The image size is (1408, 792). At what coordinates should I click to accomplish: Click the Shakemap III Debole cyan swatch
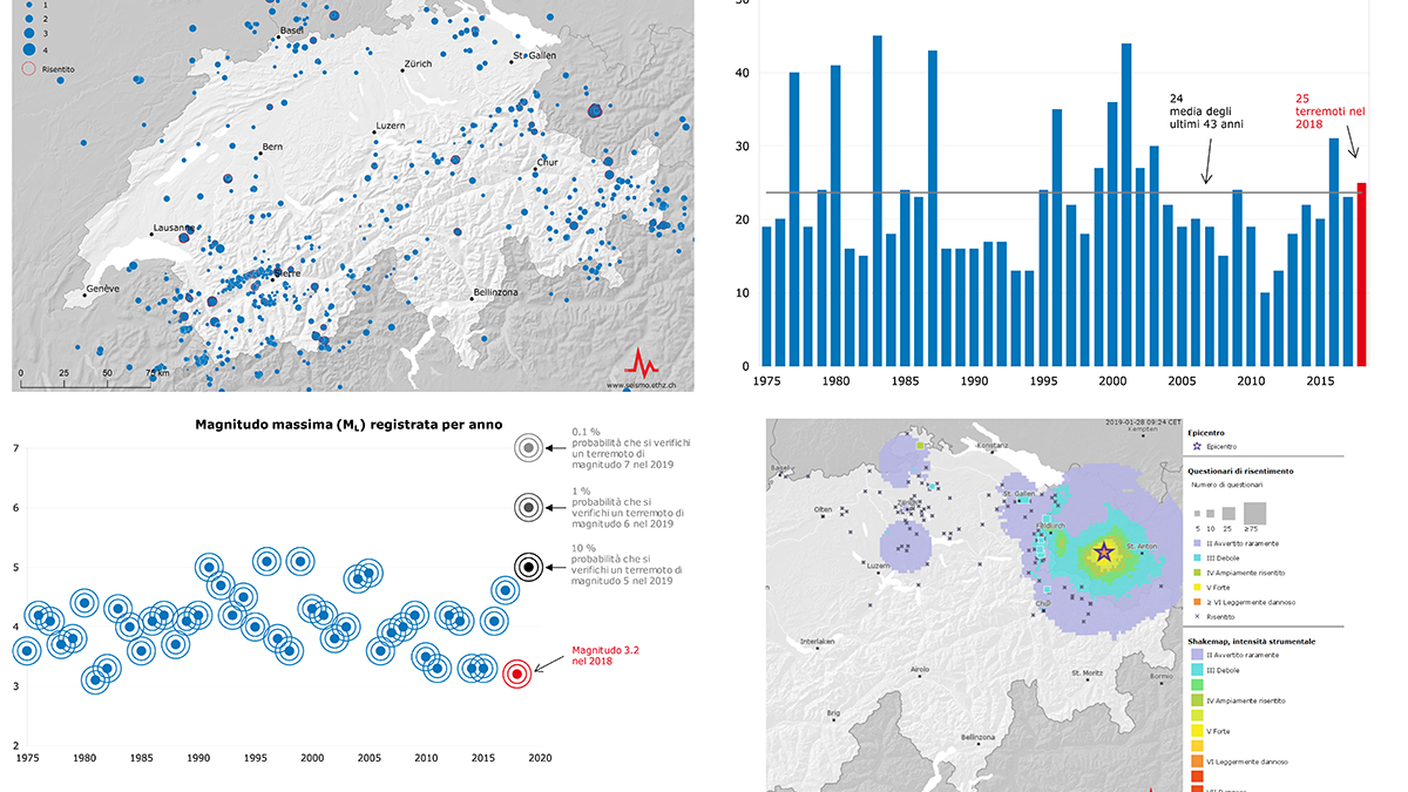tap(1196, 670)
